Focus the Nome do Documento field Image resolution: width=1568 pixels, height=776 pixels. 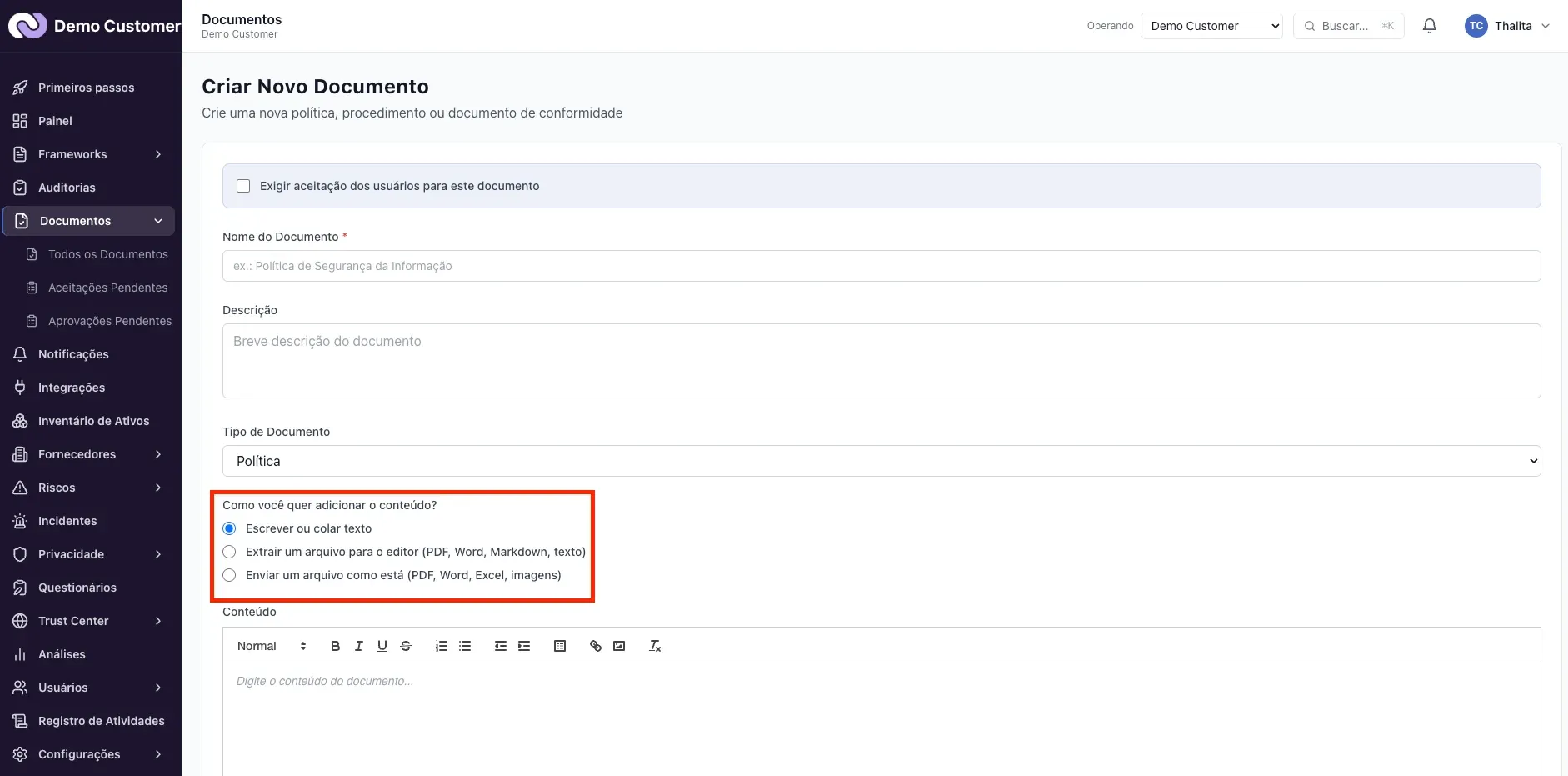pos(881,266)
